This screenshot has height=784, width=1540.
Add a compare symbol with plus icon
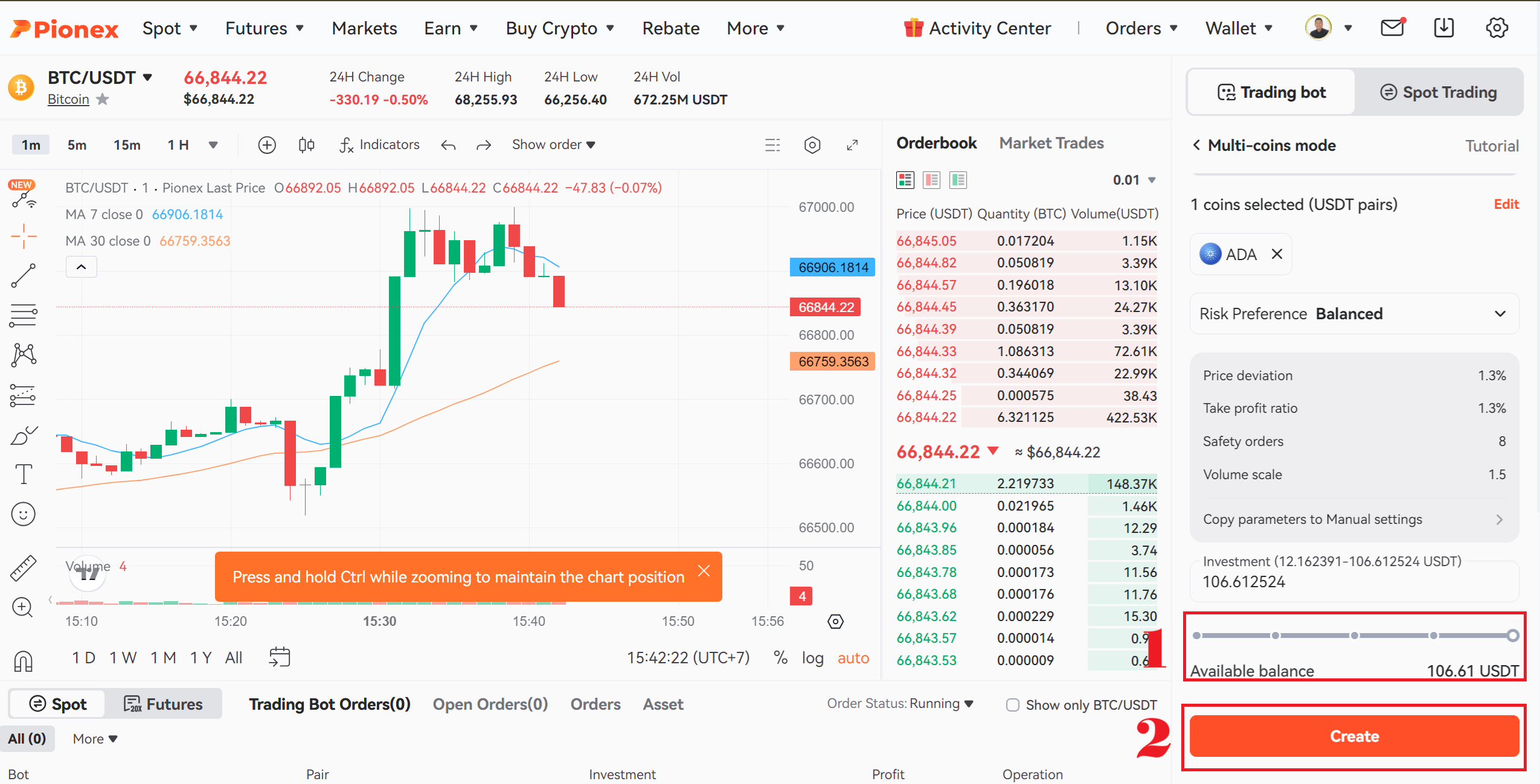267,145
